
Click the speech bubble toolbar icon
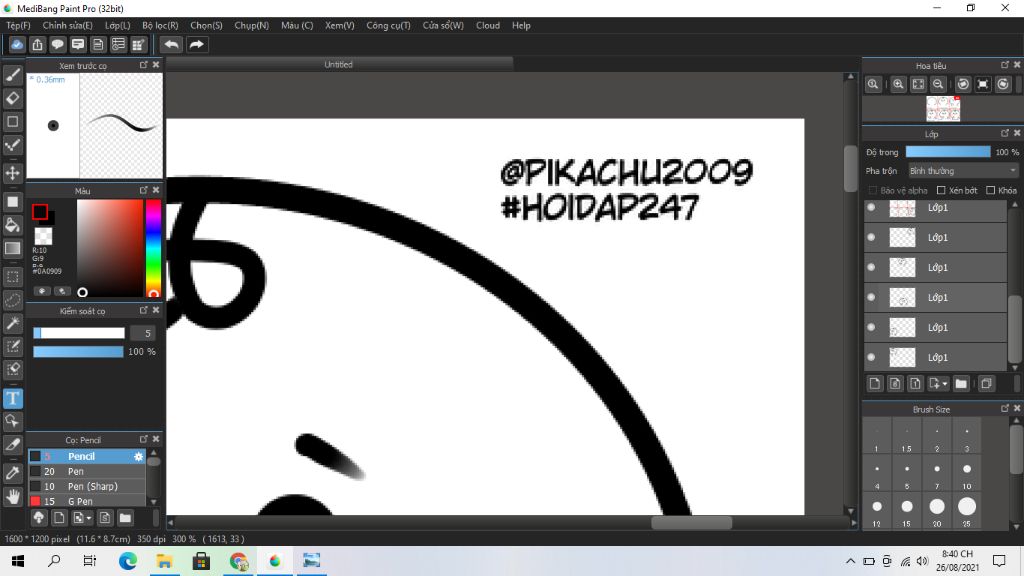tap(57, 44)
